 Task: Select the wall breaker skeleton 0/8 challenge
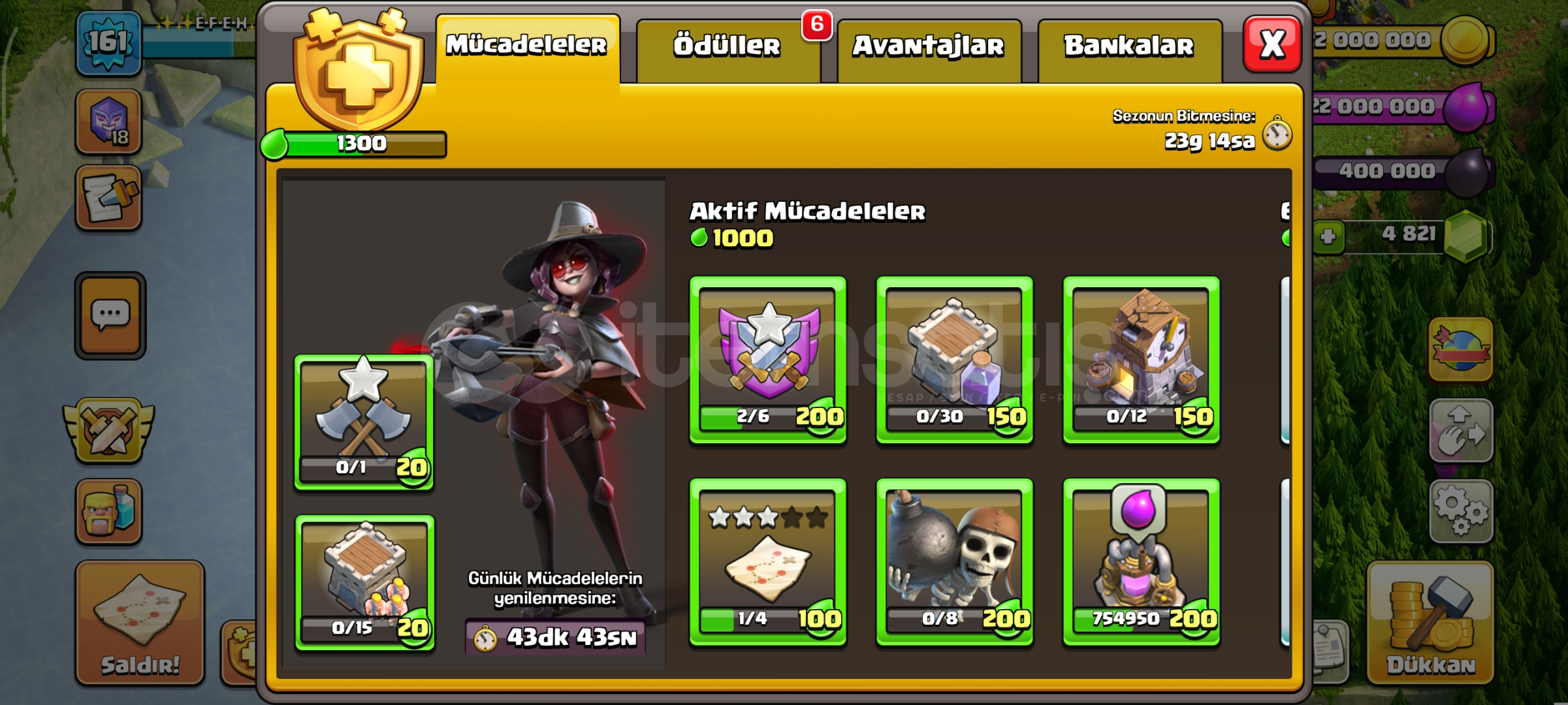954,562
